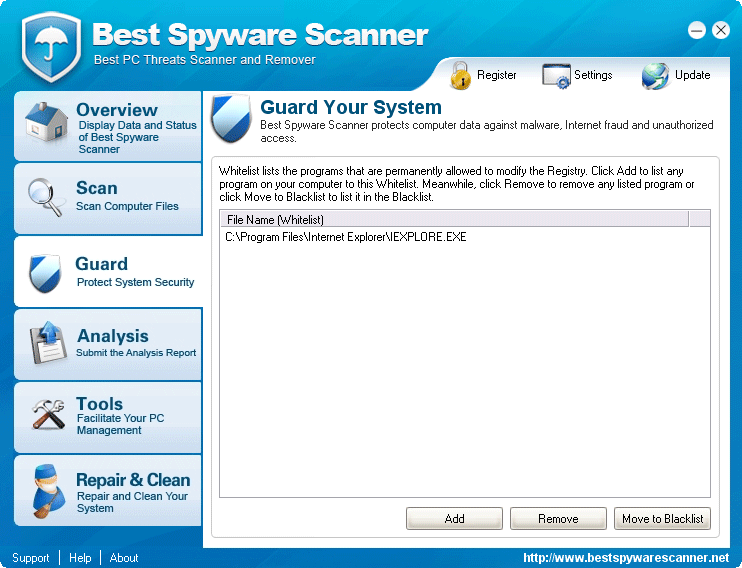Click the Overview house icon
The image size is (742, 568).
(x=46, y=123)
